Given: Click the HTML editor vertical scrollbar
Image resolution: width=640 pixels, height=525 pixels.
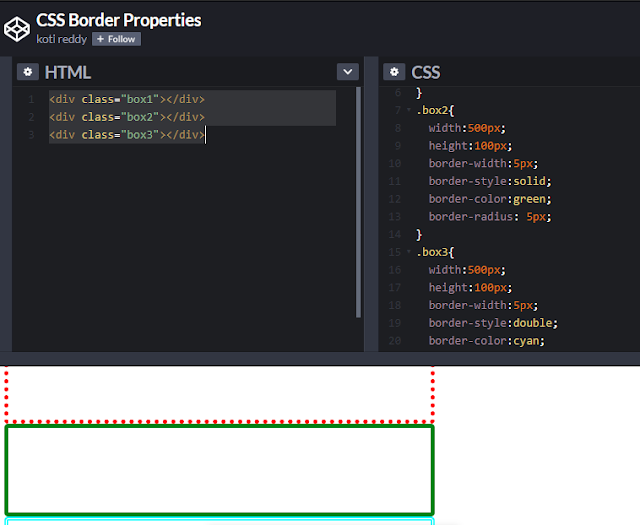Looking at the screenshot, I should coord(358,202).
